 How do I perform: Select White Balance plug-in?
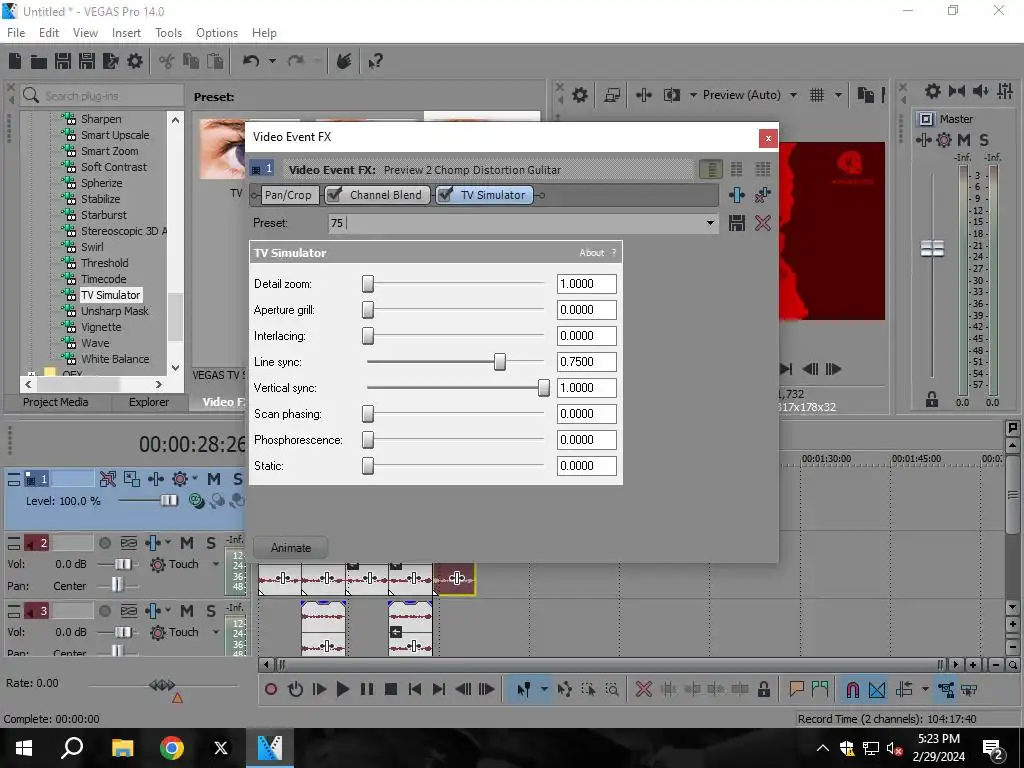[x=115, y=359]
